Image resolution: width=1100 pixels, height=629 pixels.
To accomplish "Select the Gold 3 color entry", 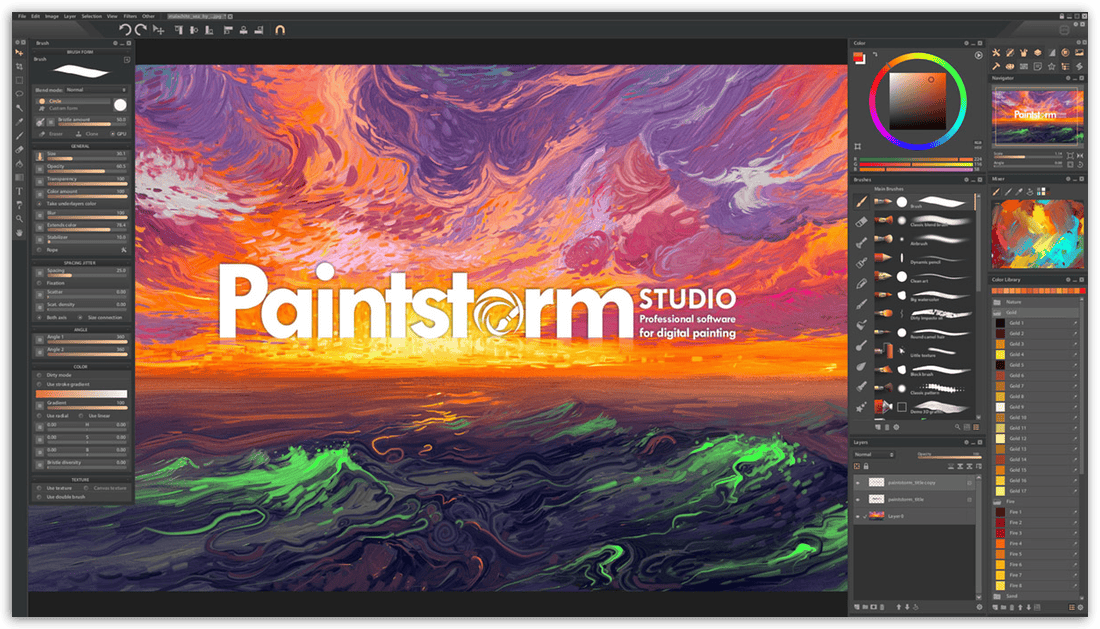I will click(x=1035, y=344).
